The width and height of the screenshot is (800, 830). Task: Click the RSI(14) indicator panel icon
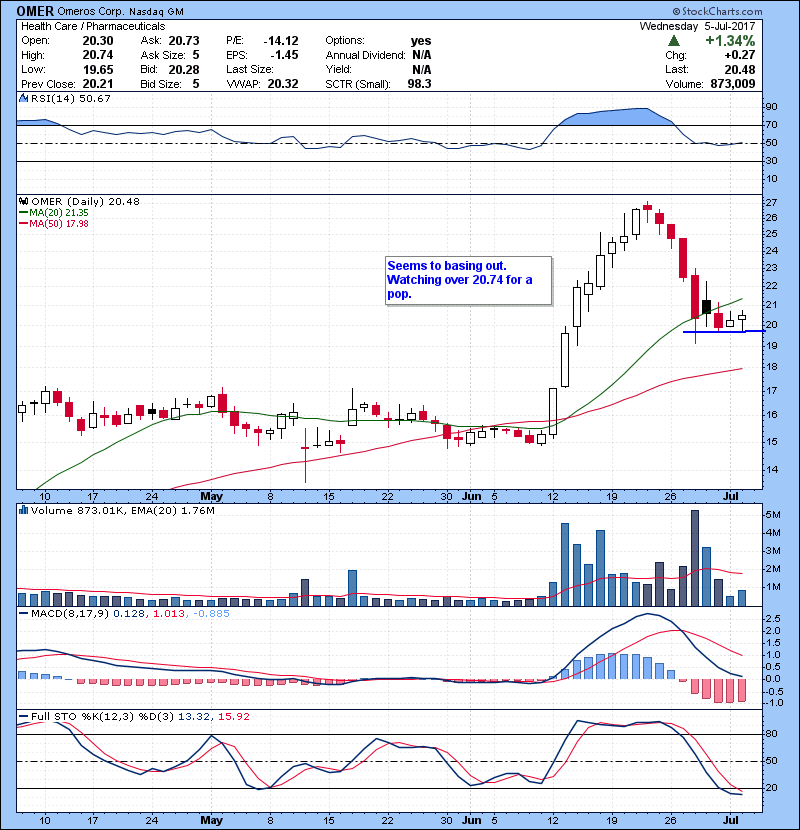23,98
